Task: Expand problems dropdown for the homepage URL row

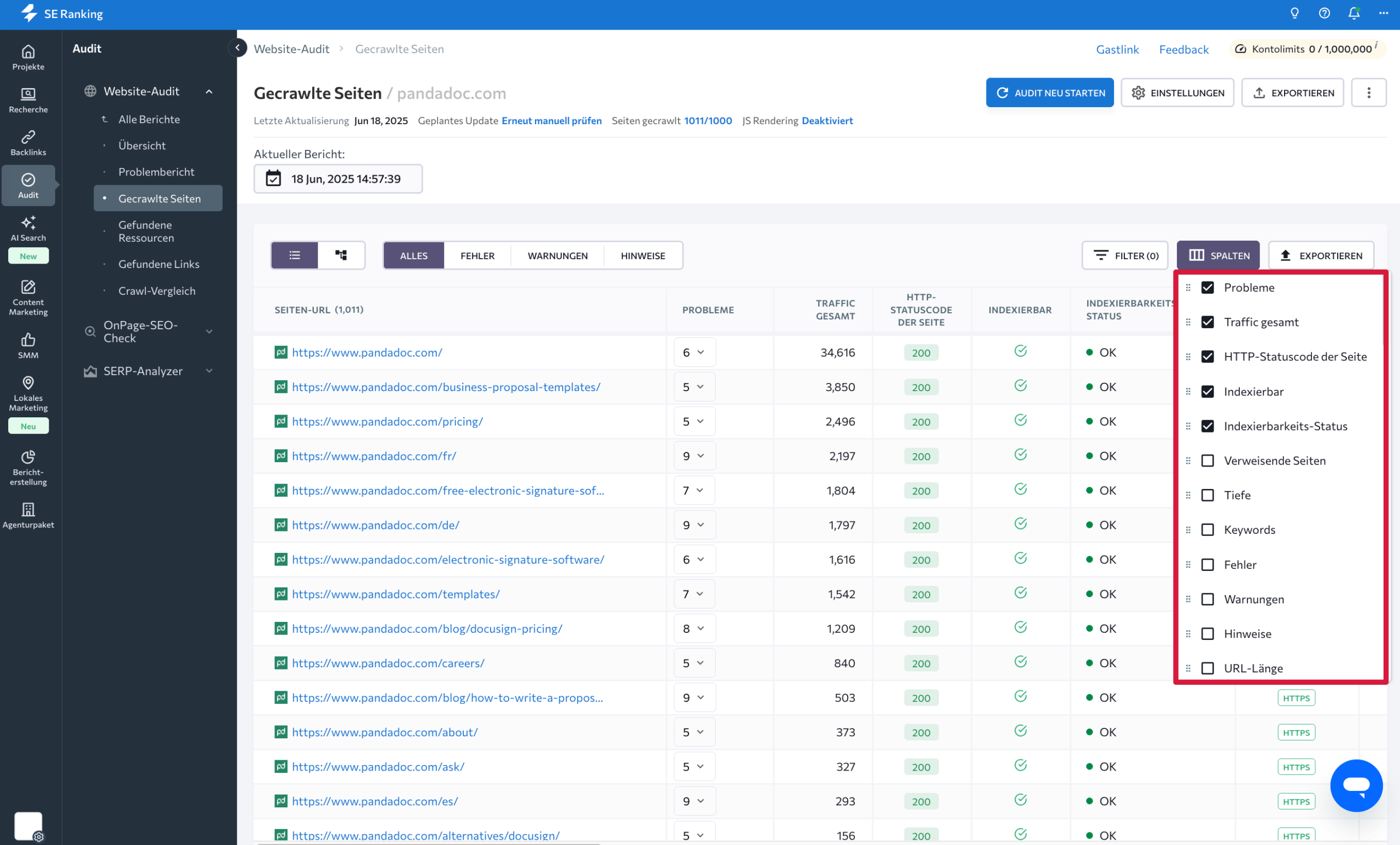Action: point(695,352)
